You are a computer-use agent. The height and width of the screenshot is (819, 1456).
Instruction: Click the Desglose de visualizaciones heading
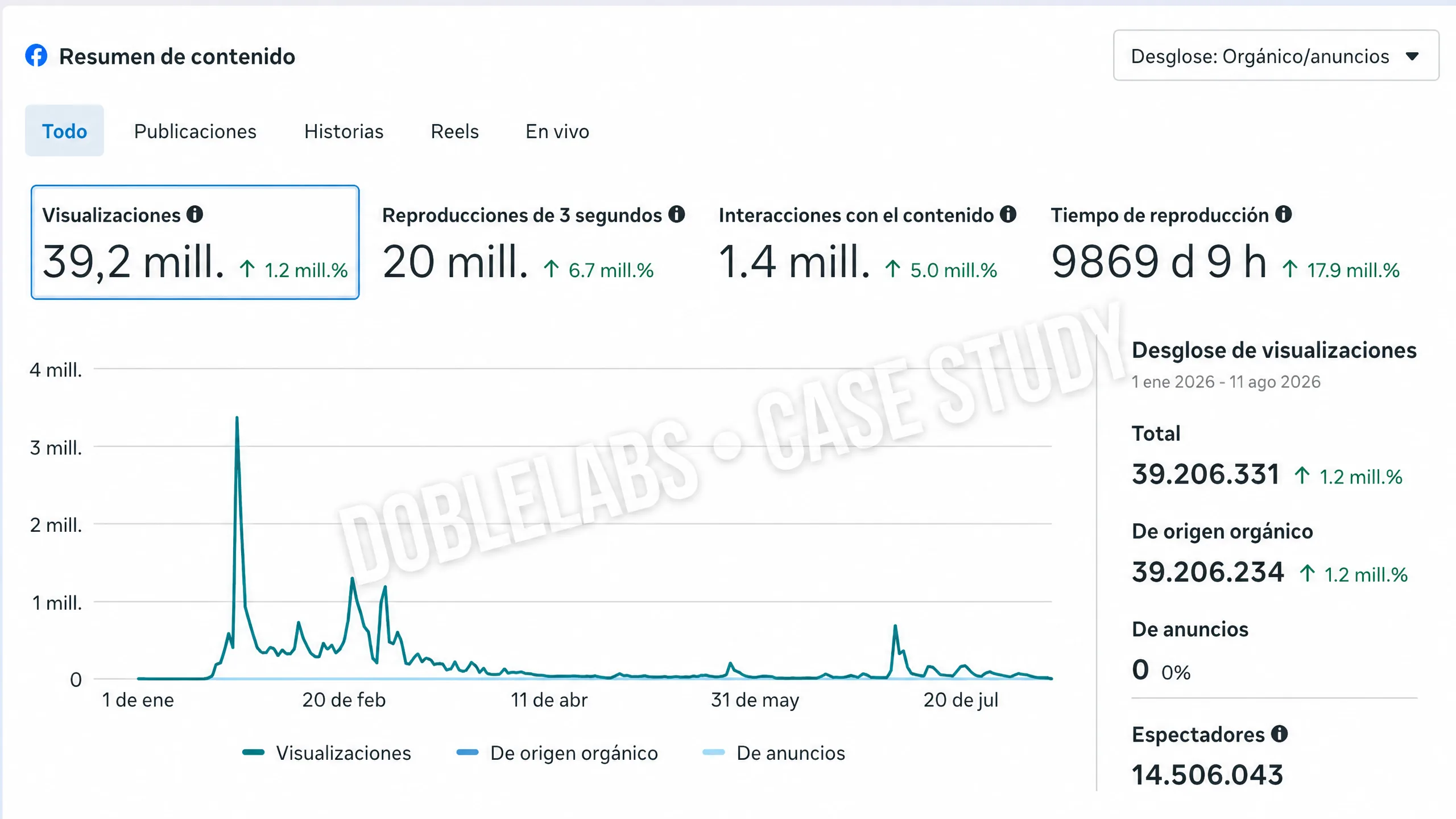point(1274,350)
